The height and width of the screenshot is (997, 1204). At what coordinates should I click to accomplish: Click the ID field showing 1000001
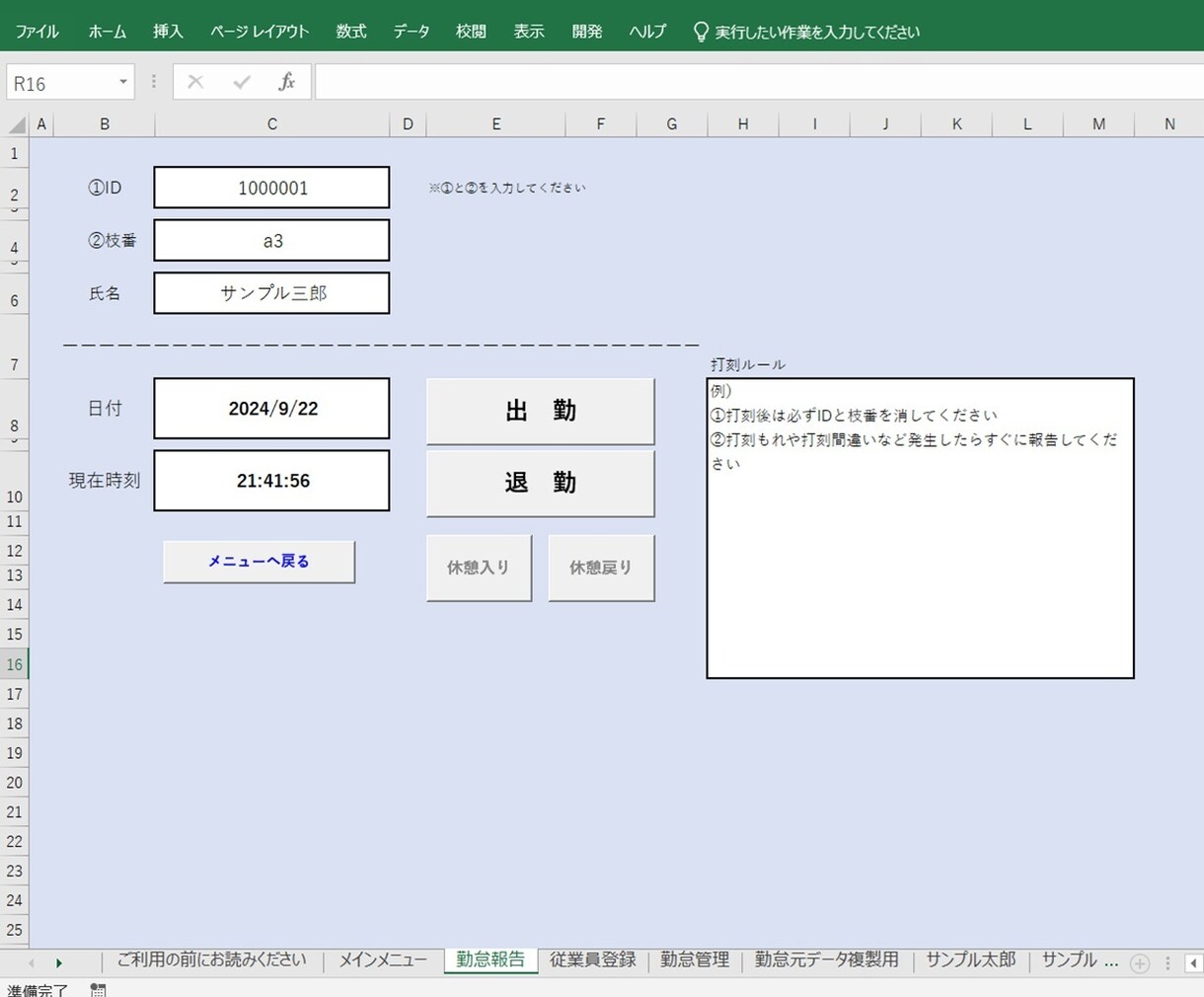click(272, 188)
